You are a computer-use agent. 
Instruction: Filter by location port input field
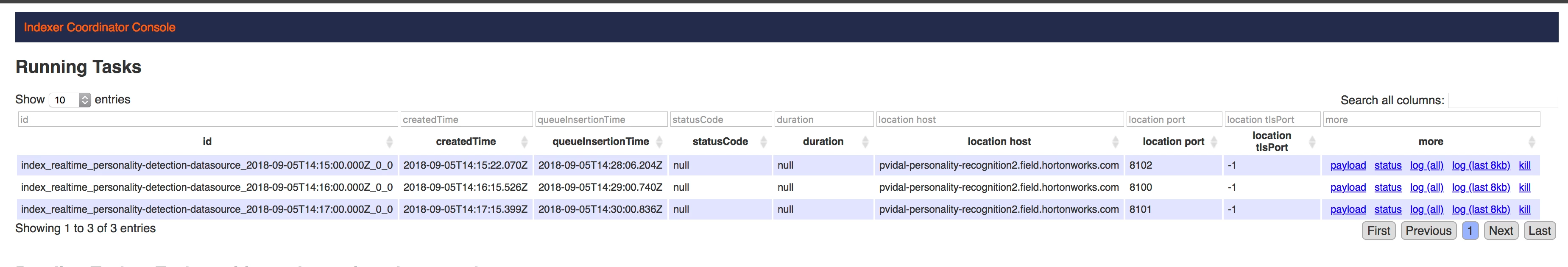coord(1174,119)
